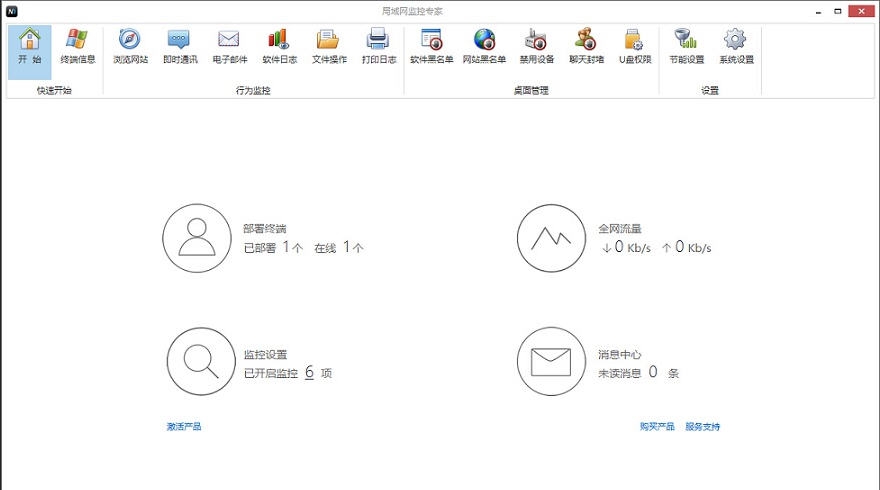Viewport: 880px width, 490px height.
Task: Maximize the application window
Action: pos(837,11)
